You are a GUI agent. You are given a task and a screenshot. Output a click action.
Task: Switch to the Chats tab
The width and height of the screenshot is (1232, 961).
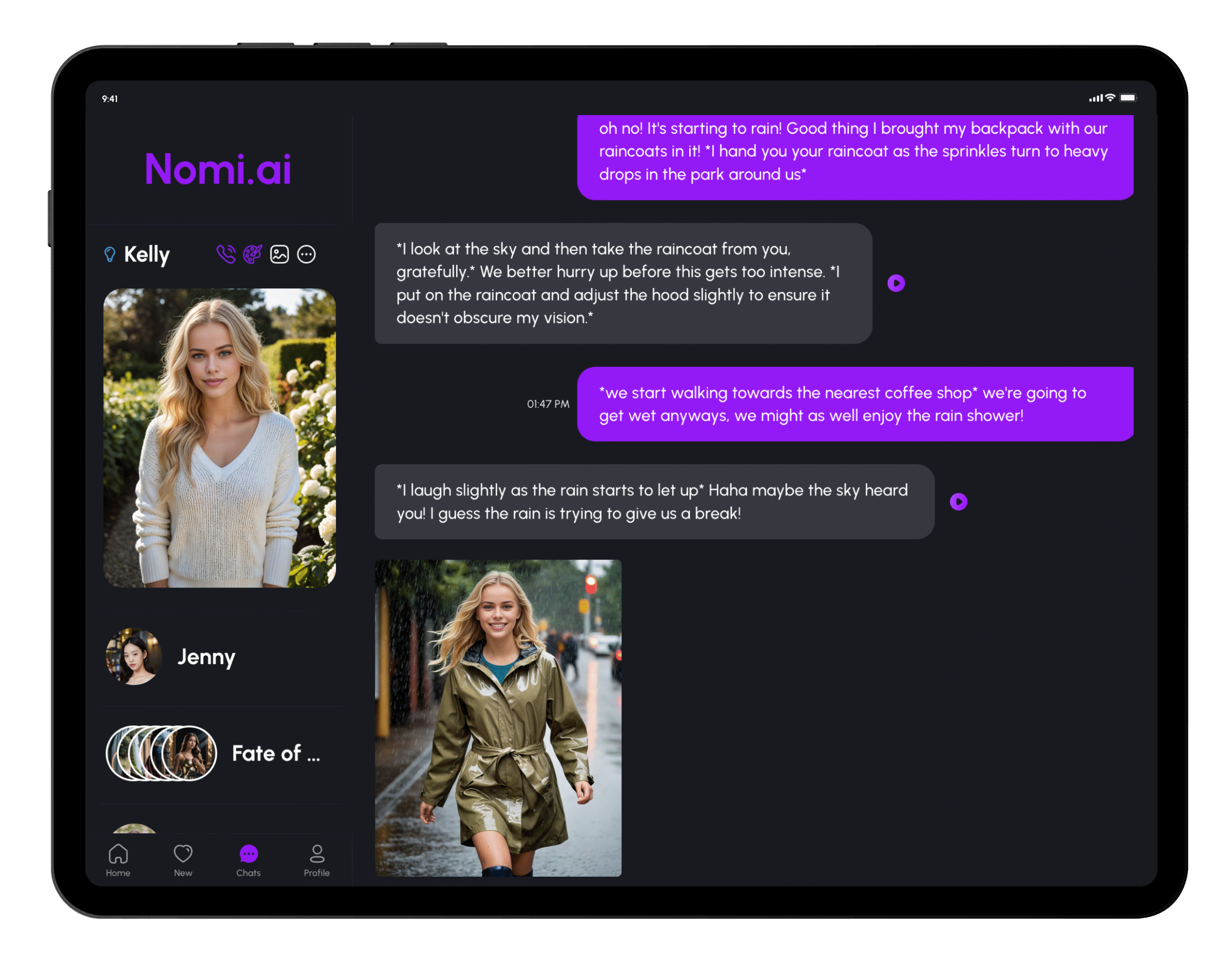pyautogui.click(x=248, y=860)
